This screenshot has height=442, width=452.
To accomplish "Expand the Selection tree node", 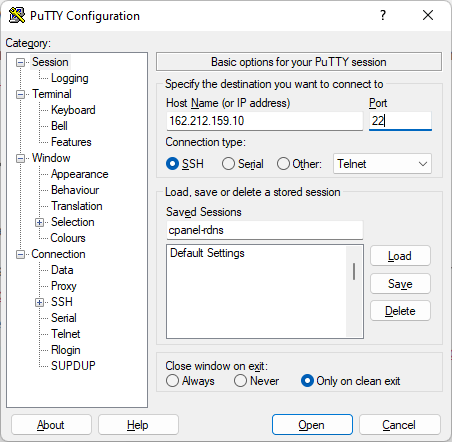I will tap(39, 222).
